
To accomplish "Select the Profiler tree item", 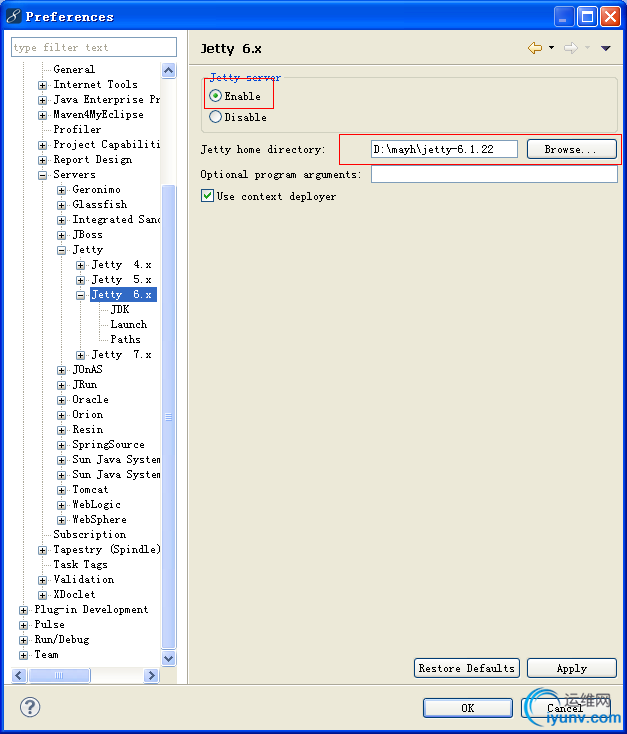I will click(x=77, y=129).
